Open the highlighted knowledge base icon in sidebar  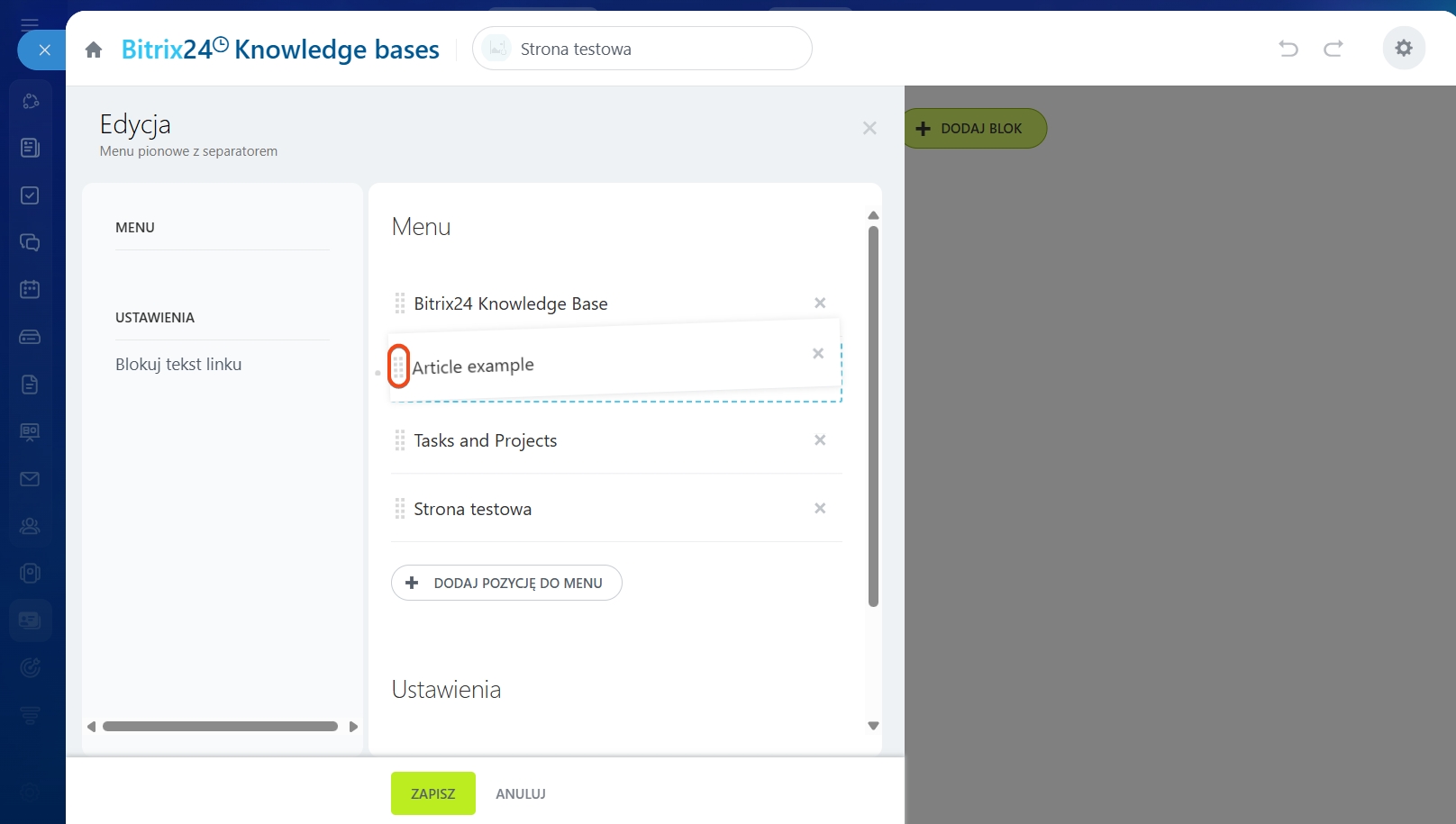(30, 620)
